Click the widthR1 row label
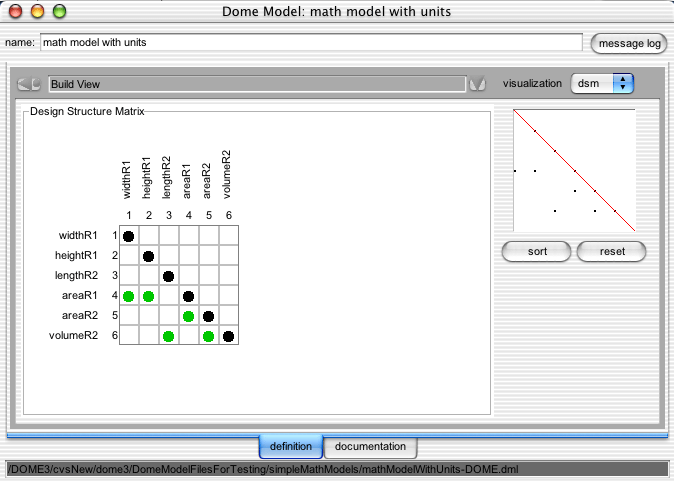The height and width of the screenshot is (482, 674). point(78,235)
